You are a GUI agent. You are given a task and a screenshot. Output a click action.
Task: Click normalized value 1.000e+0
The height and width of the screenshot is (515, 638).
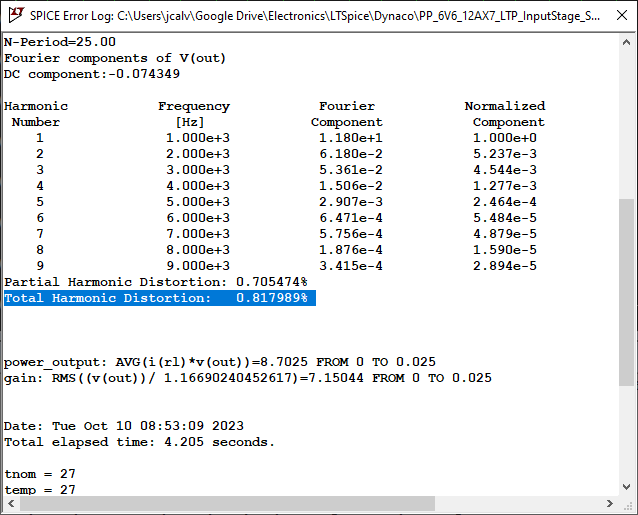[505, 138]
